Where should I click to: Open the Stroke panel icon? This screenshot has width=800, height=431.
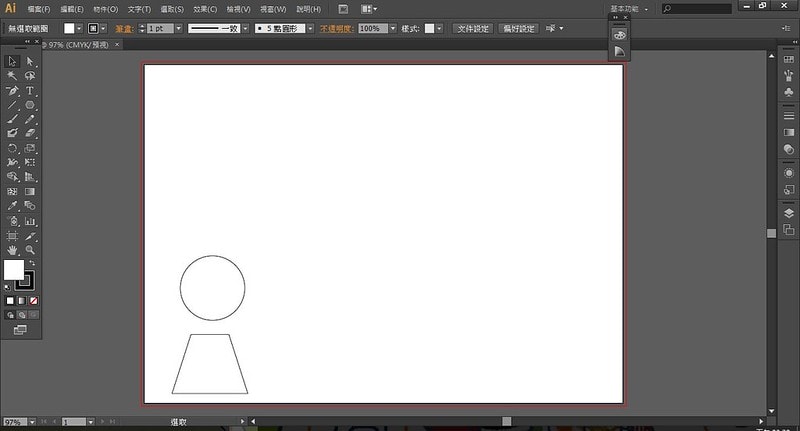[789, 116]
